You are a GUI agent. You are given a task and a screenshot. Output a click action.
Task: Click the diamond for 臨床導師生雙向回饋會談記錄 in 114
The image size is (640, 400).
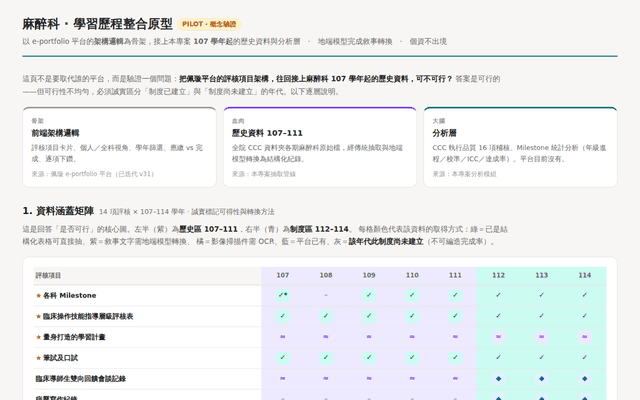pos(584,379)
